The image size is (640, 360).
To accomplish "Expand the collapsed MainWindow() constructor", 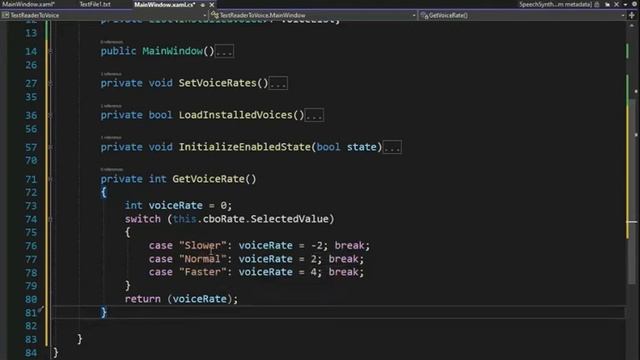I will 50,51.
